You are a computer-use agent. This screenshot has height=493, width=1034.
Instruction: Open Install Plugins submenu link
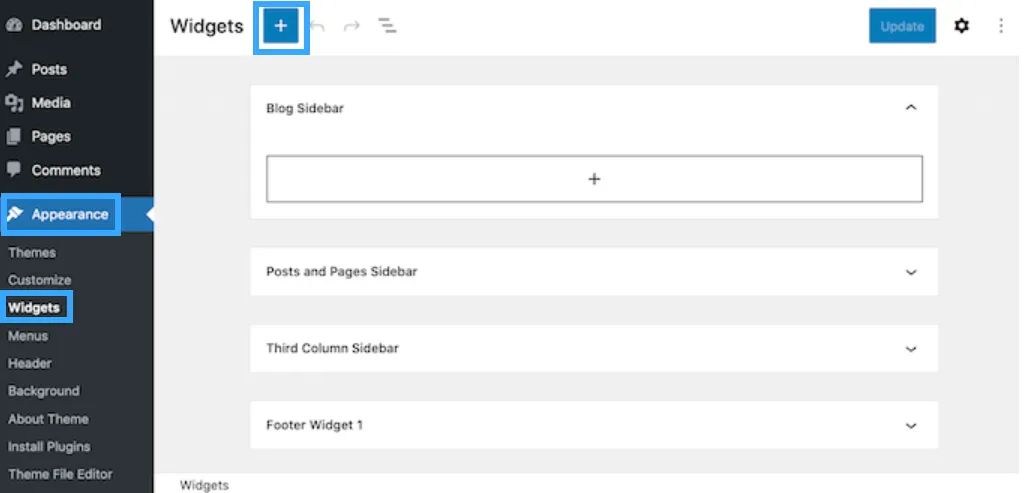[49, 446]
